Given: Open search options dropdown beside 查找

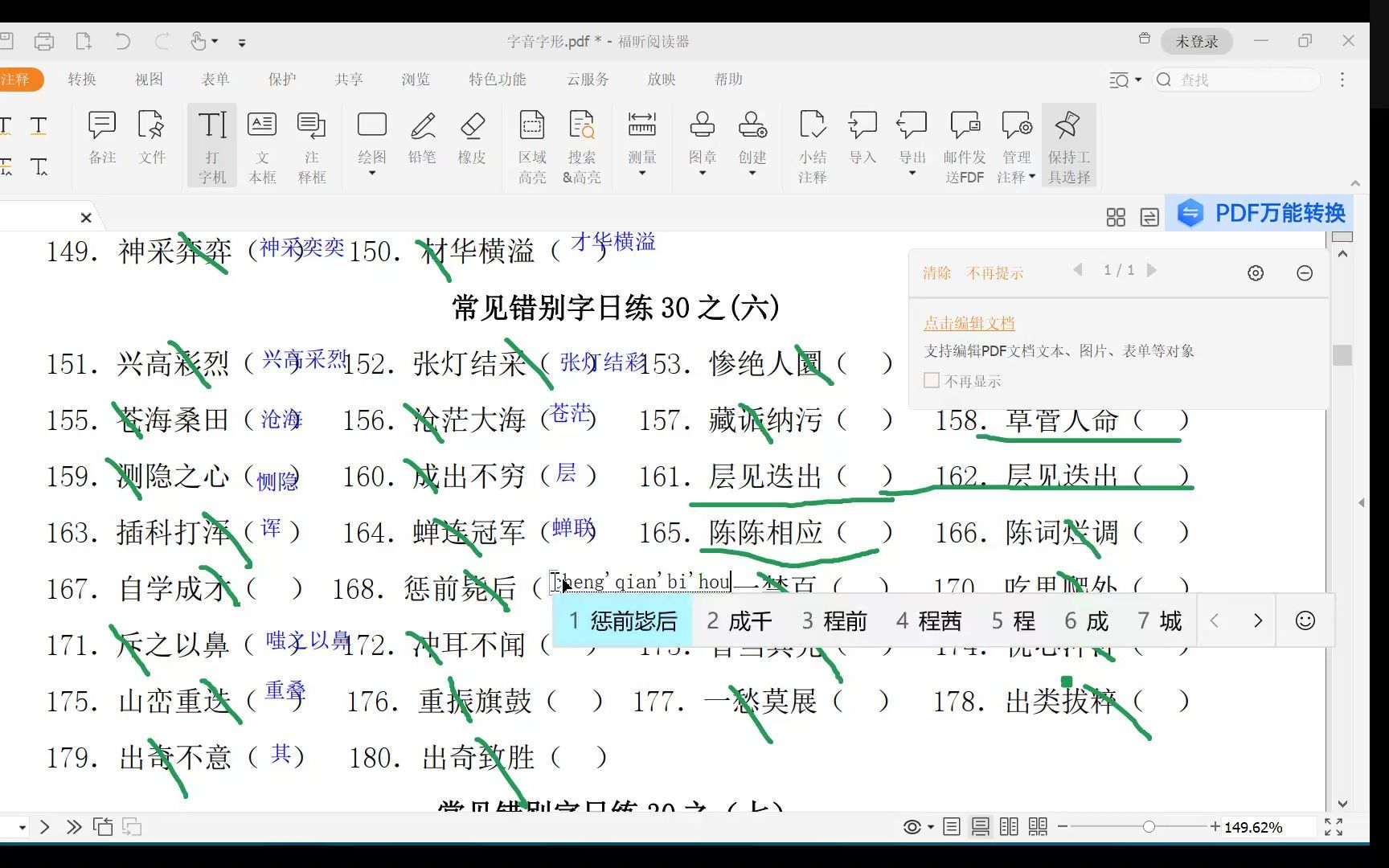Looking at the screenshot, I should pos(1137,80).
